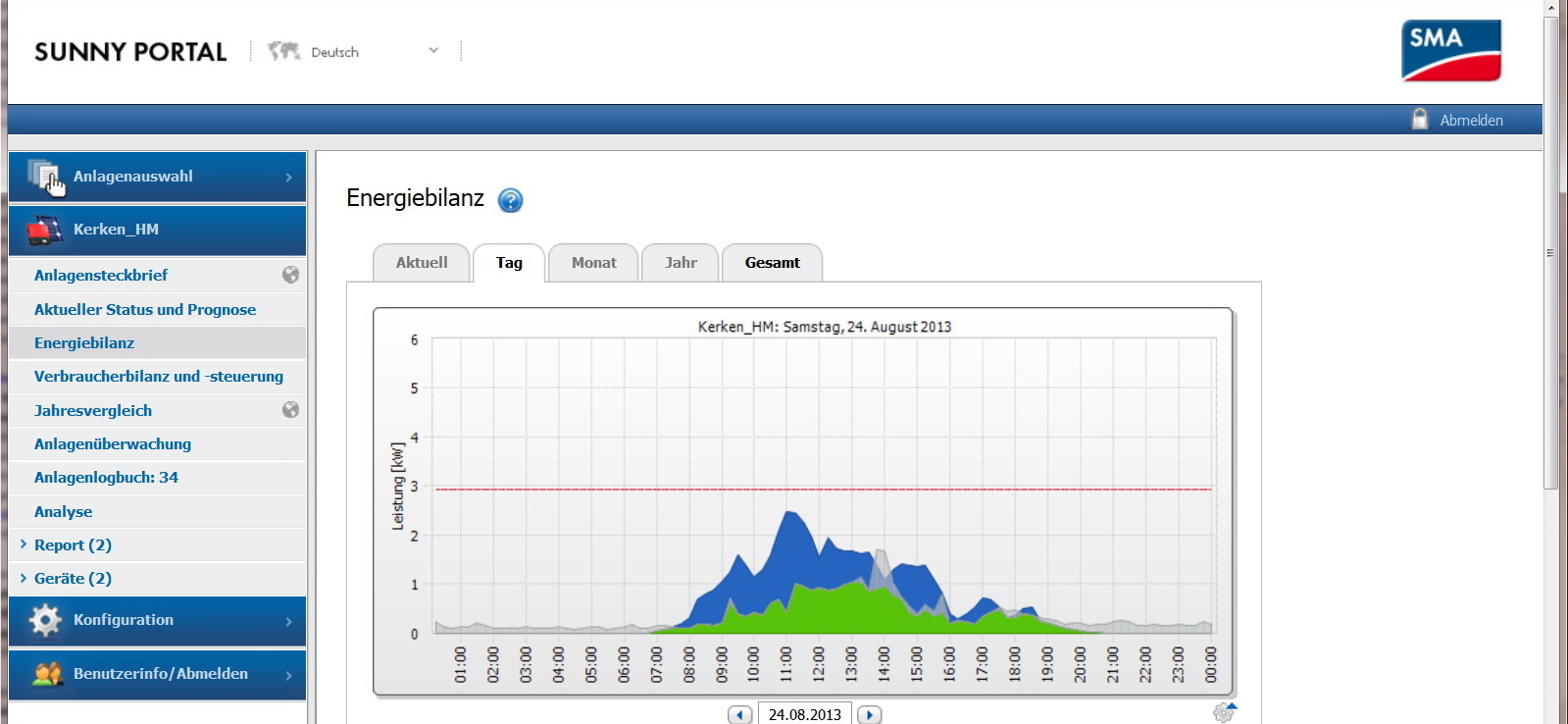Image resolution: width=1568 pixels, height=724 pixels.
Task: Open the Analyse page
Action: 63,511
